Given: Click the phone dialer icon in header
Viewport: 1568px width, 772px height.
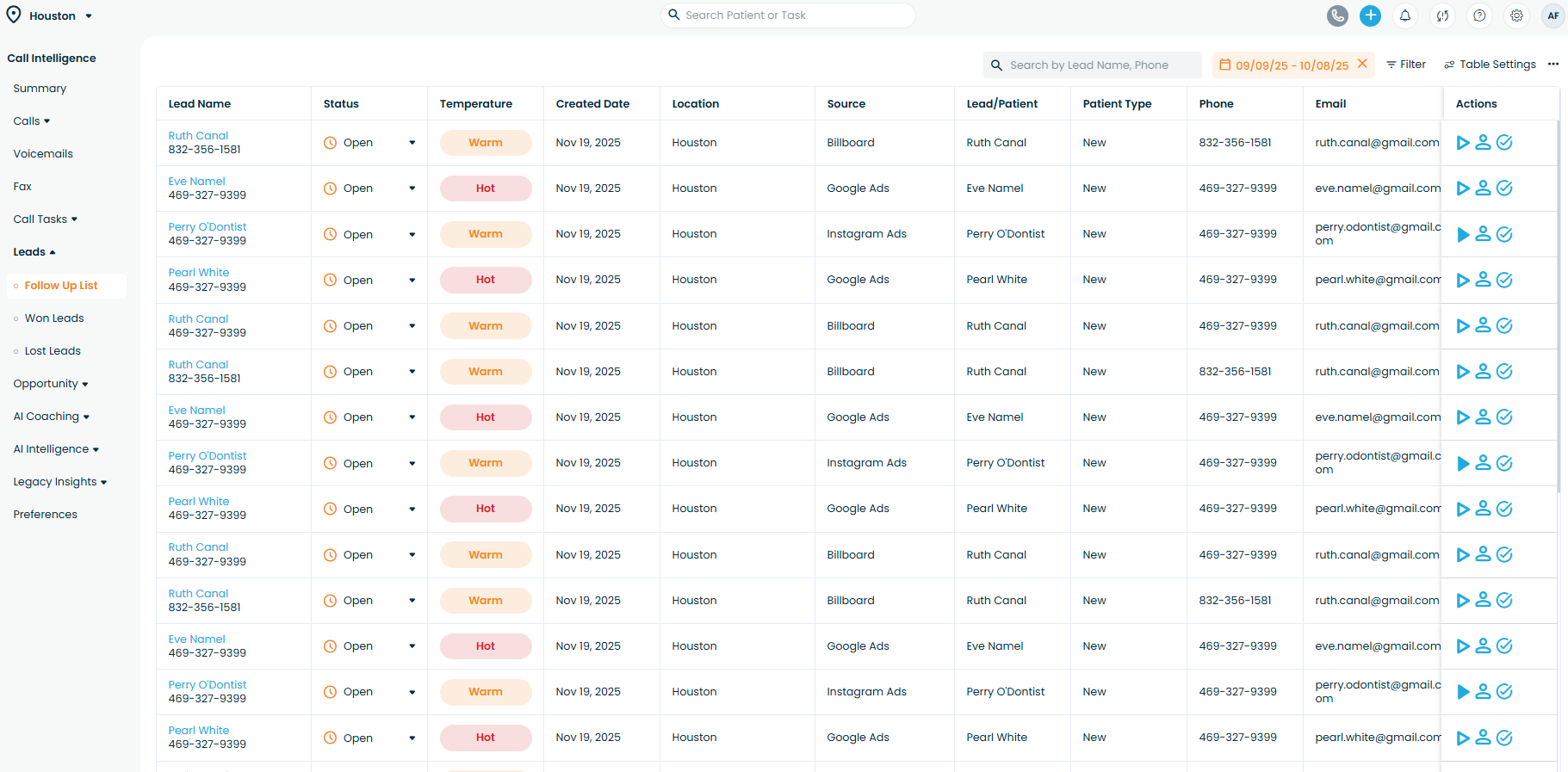Looking at the screenshot, I should (1337, 15).
